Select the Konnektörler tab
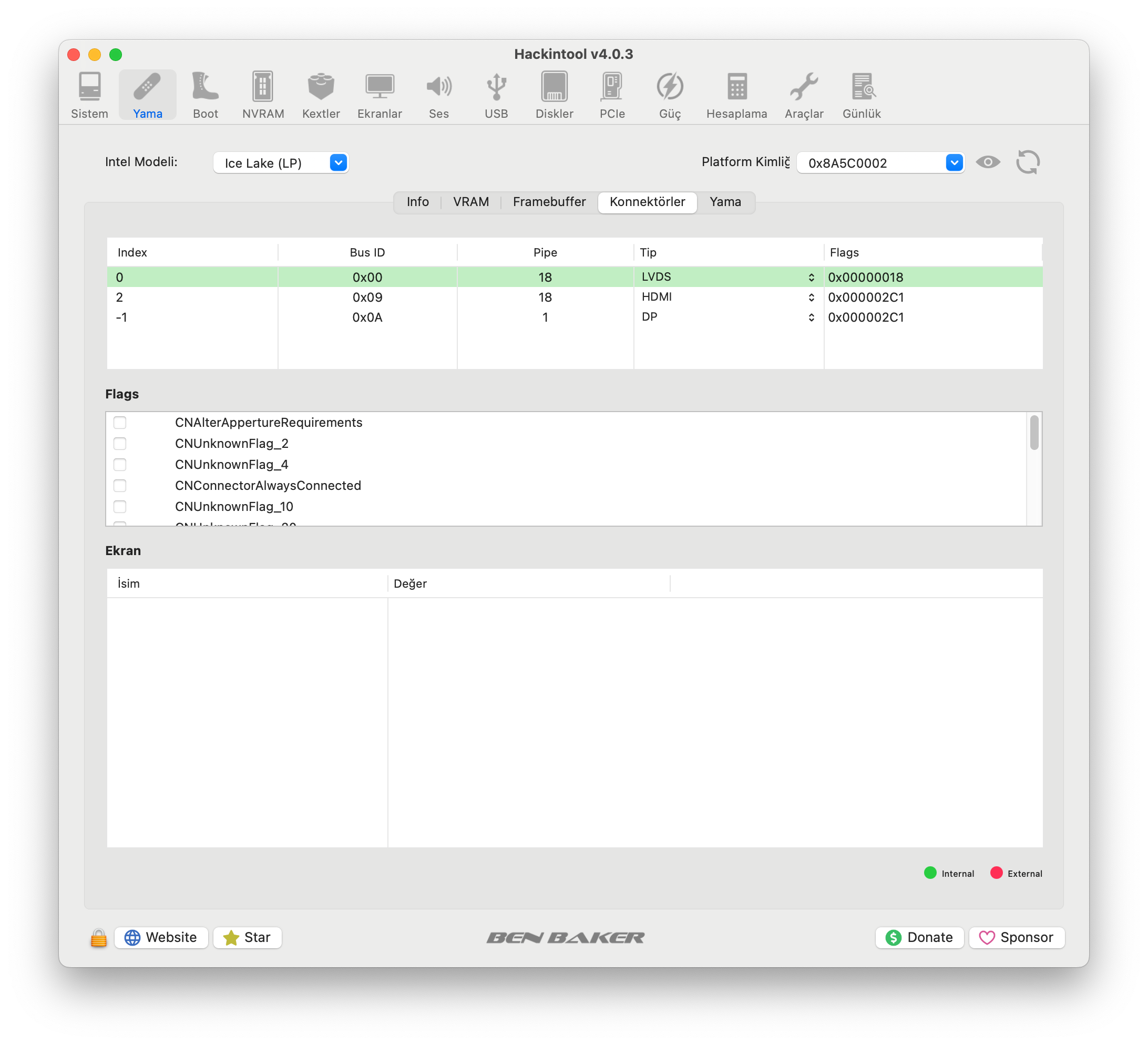 pos(648,202)
